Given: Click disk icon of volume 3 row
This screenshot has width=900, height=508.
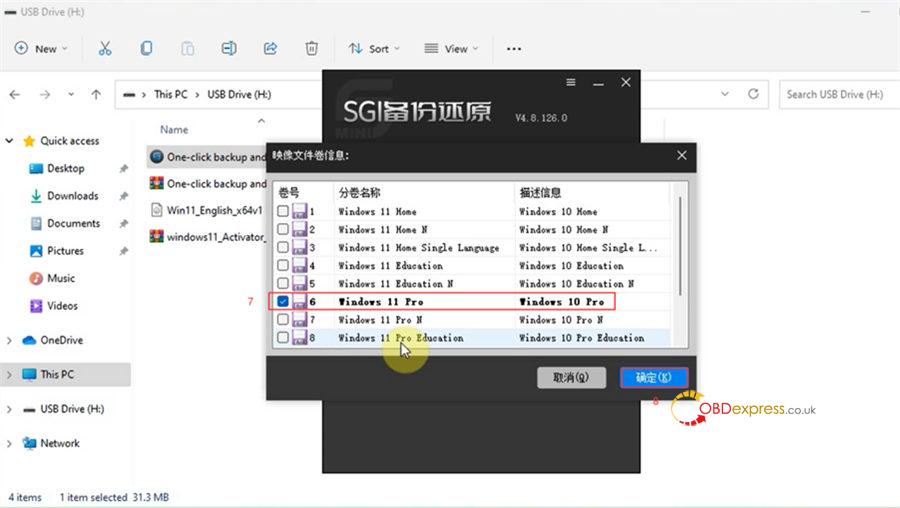Looking at the screenshot, I should (x=300, y=247).
